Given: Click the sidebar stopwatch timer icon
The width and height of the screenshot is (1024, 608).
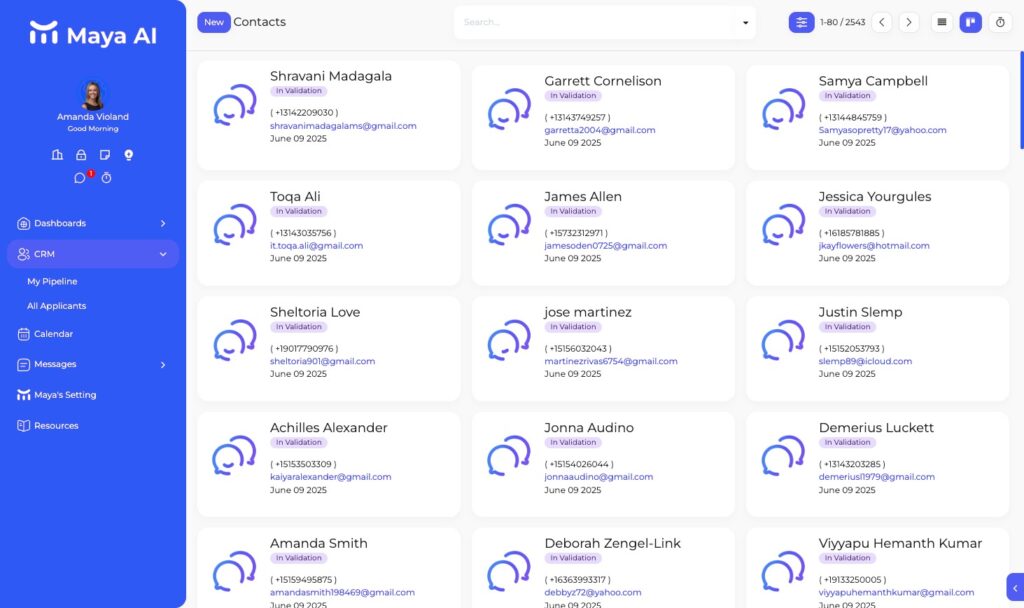Looking at the screenshot, I should (106, 178).
